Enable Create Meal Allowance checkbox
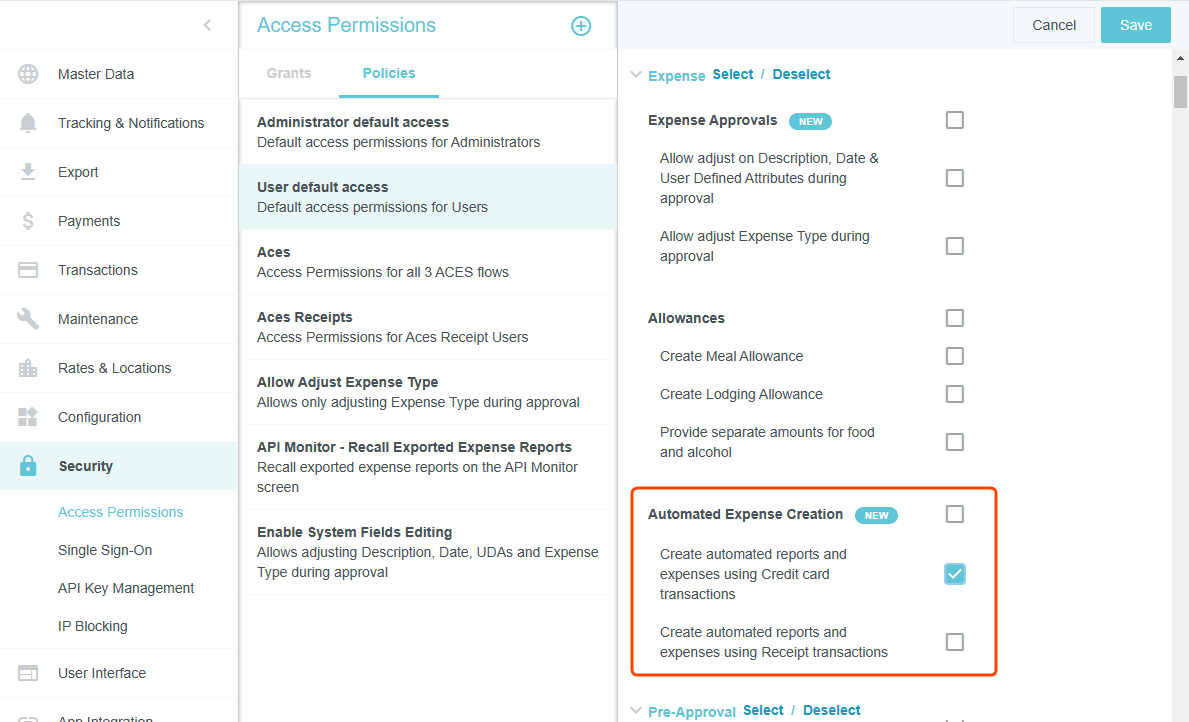1189x722 pixels. click(x=955, y=356)
